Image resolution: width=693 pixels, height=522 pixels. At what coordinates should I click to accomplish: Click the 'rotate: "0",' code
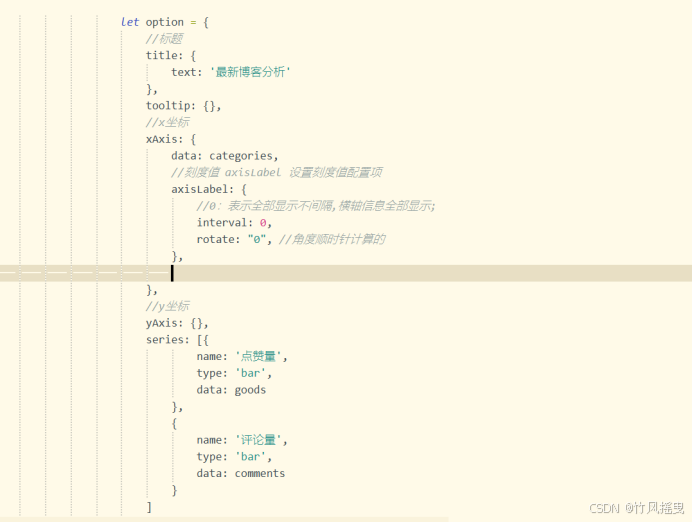[x=234, y=240]
